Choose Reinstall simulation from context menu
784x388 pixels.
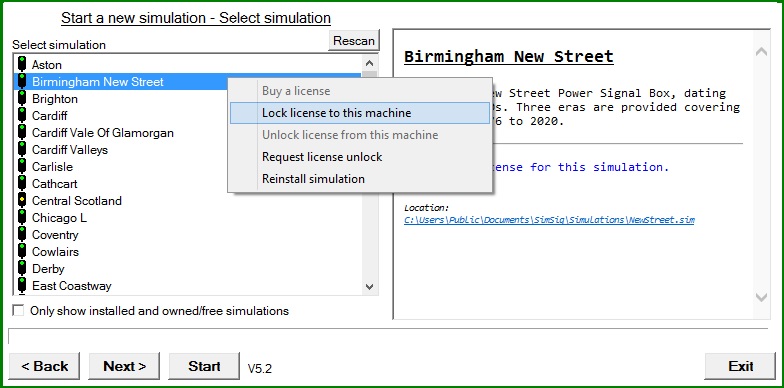(x=360, y=179)
